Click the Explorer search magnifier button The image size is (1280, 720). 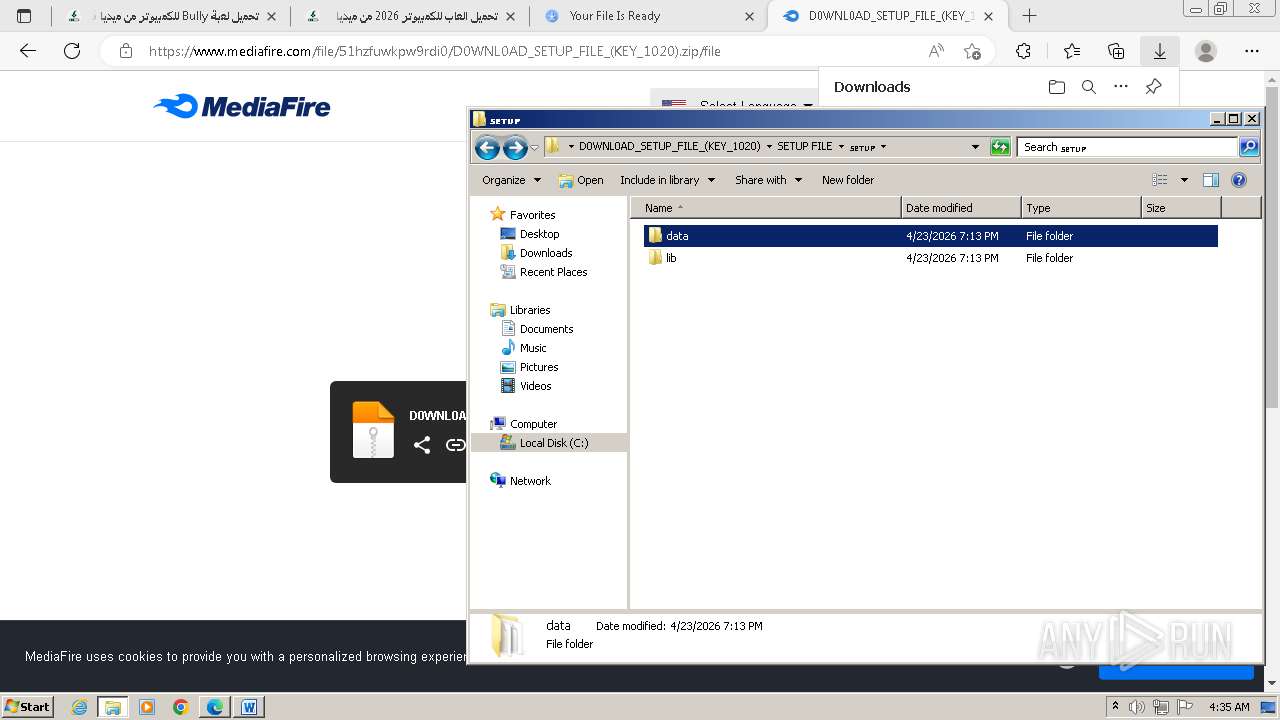(1249, 147)
